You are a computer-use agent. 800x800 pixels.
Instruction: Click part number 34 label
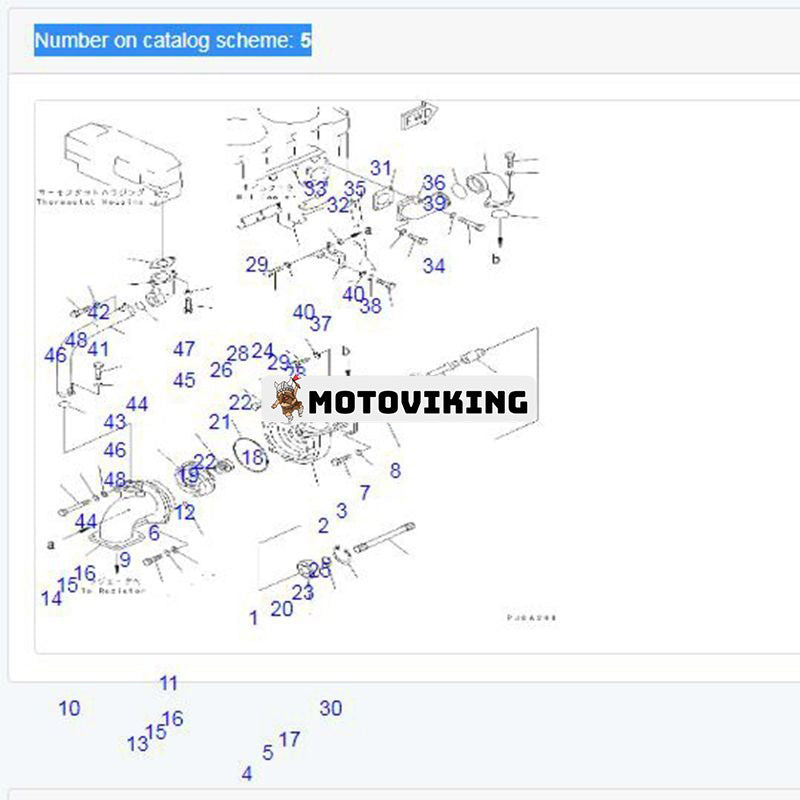point(433,266)
